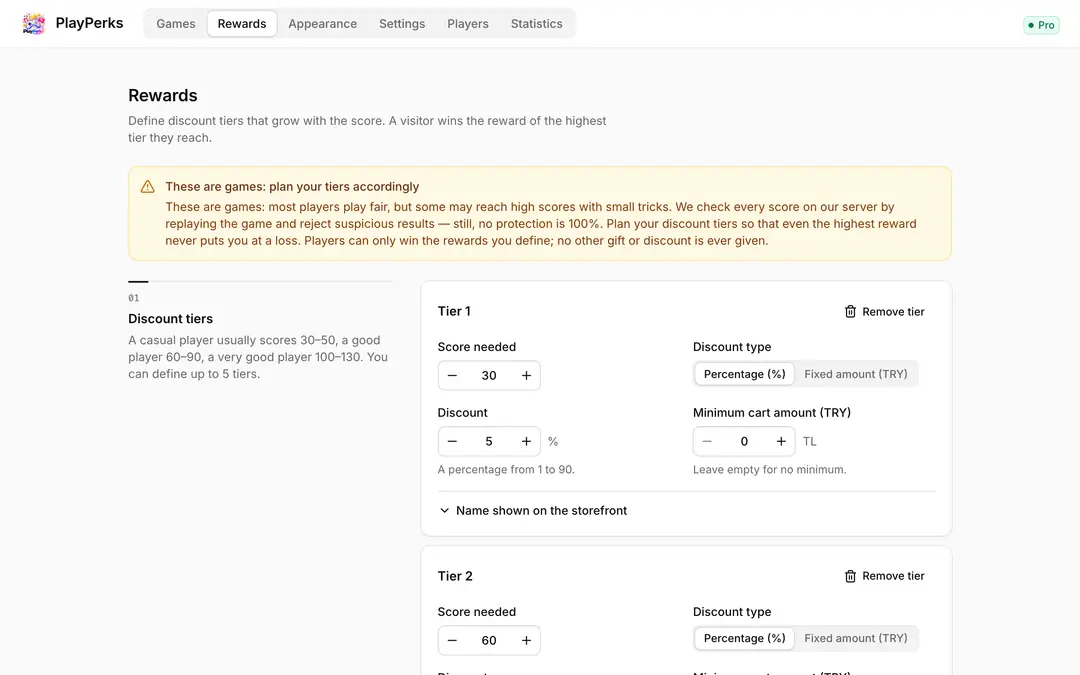Click the PlayPerks logo icon

(x=33, y=23)
